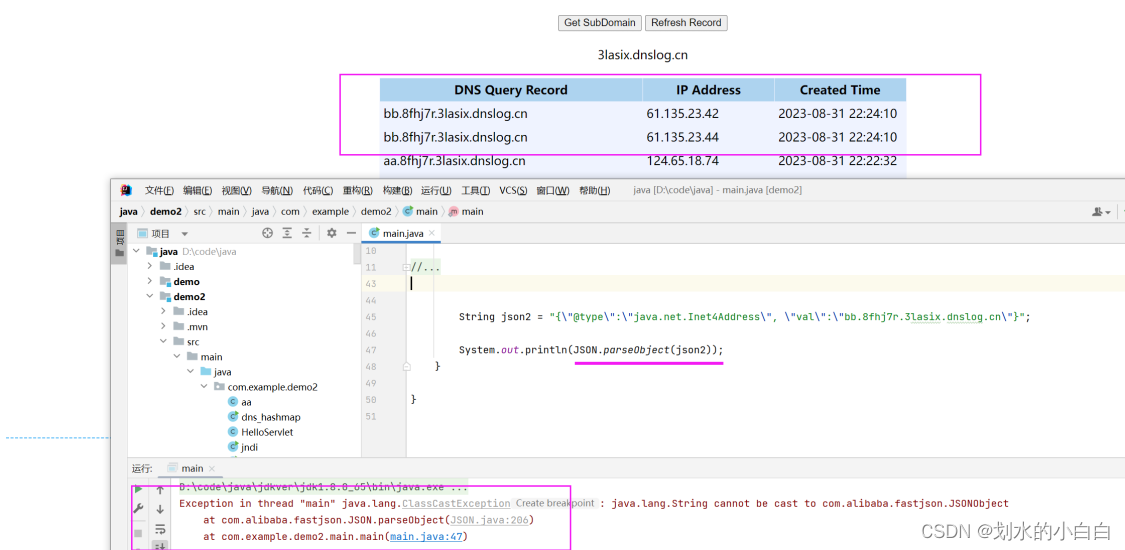Close the main run tab
Screen dimensions: 1125x550
coord(212,468)
